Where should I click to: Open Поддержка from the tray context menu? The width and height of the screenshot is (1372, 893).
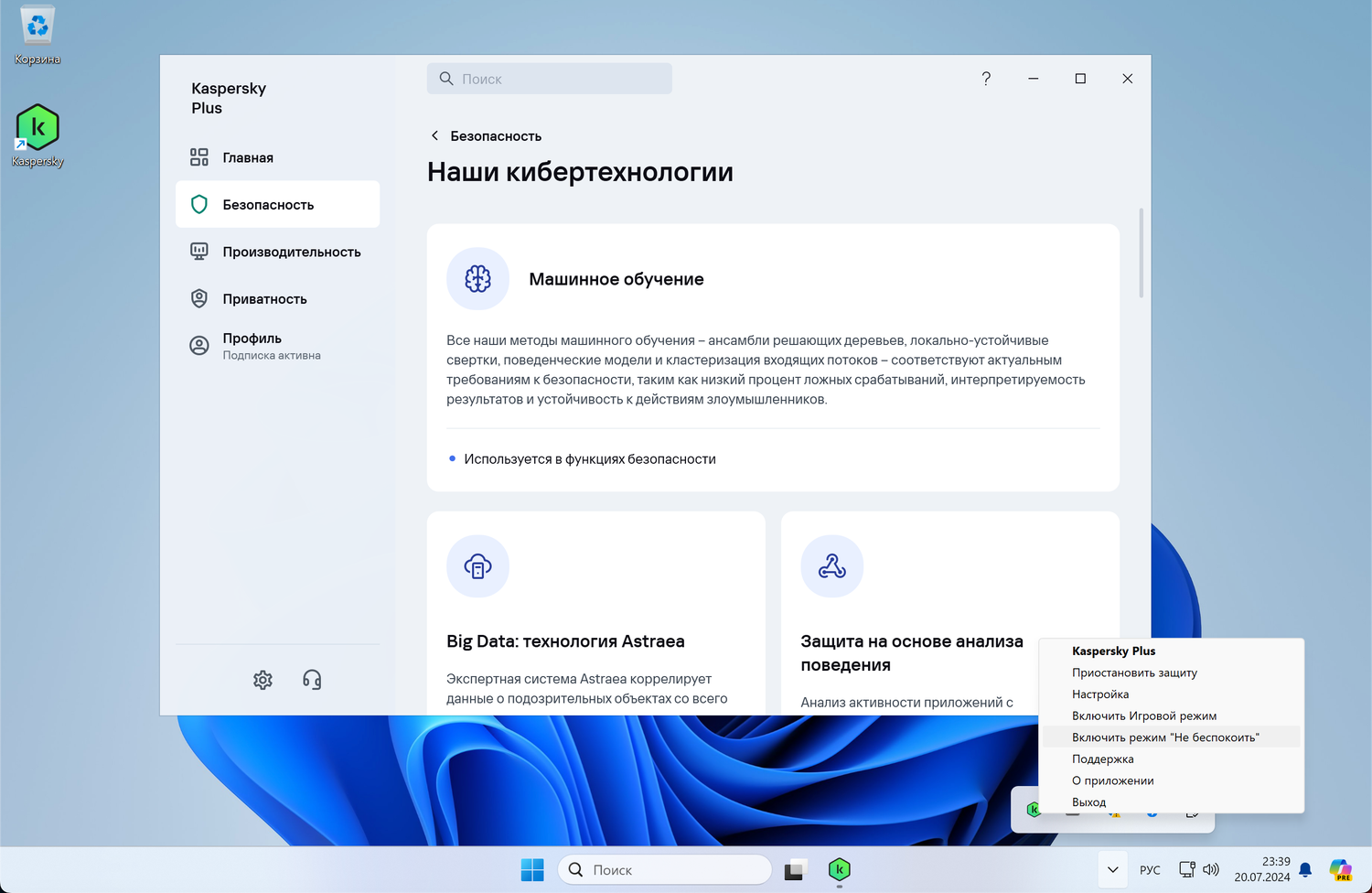[1171, 759]
